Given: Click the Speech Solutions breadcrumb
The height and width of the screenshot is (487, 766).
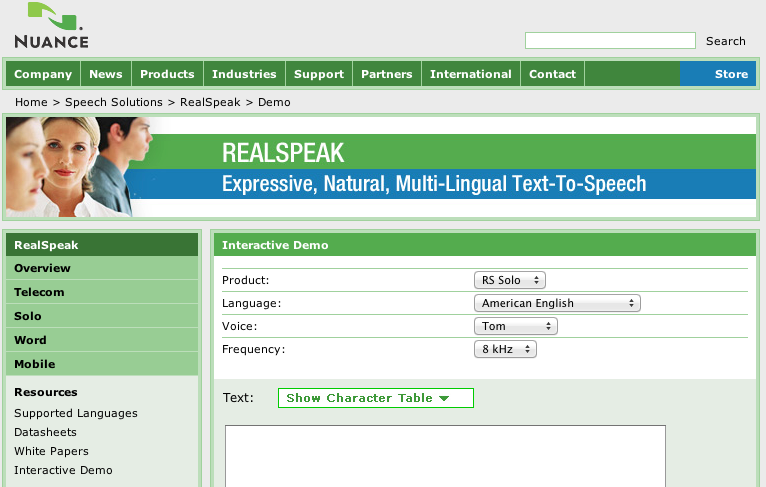Looking at the screenshot, I should pyautogui.click(x=114, y=102).
